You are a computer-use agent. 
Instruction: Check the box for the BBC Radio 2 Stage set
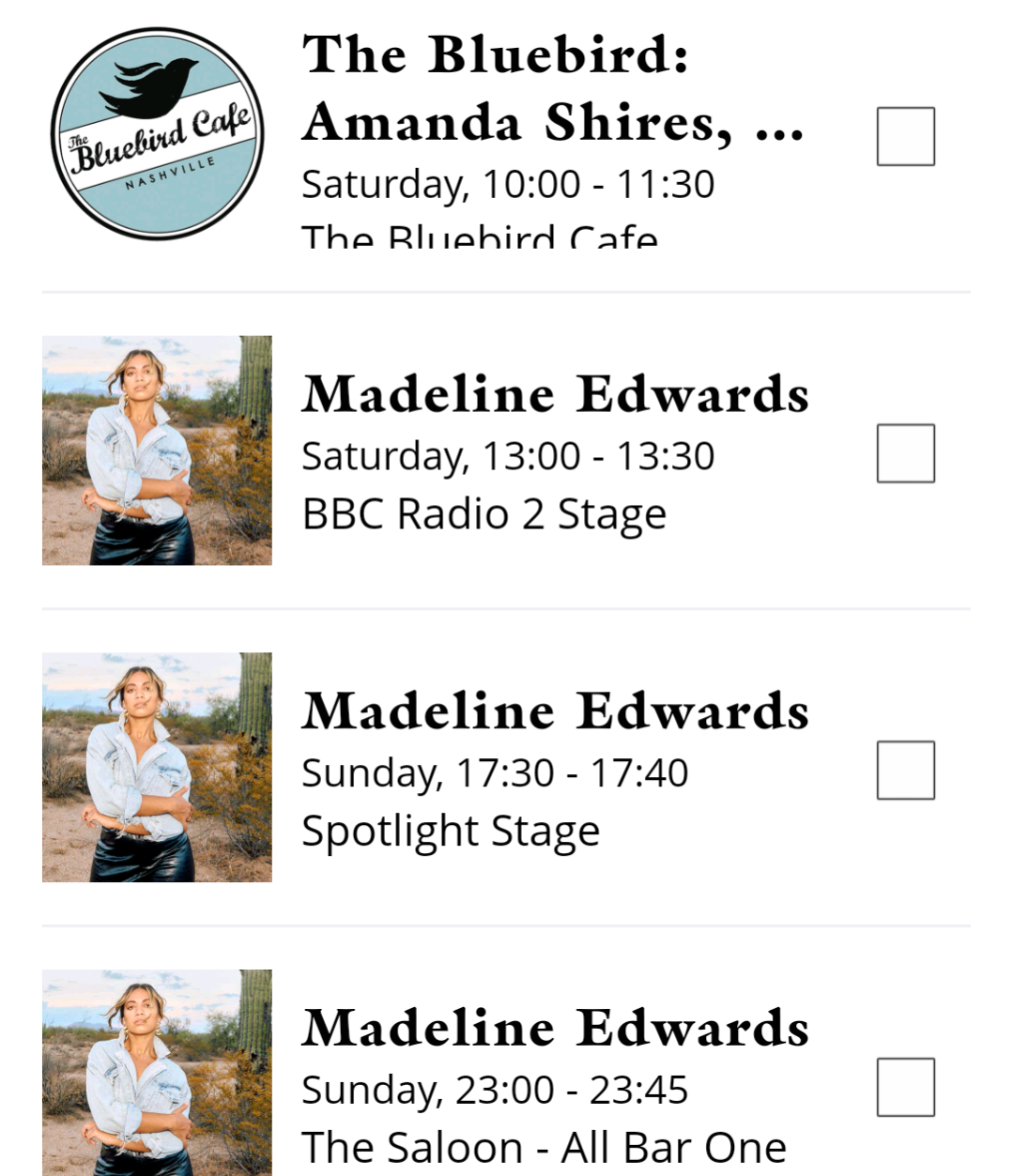905,453
